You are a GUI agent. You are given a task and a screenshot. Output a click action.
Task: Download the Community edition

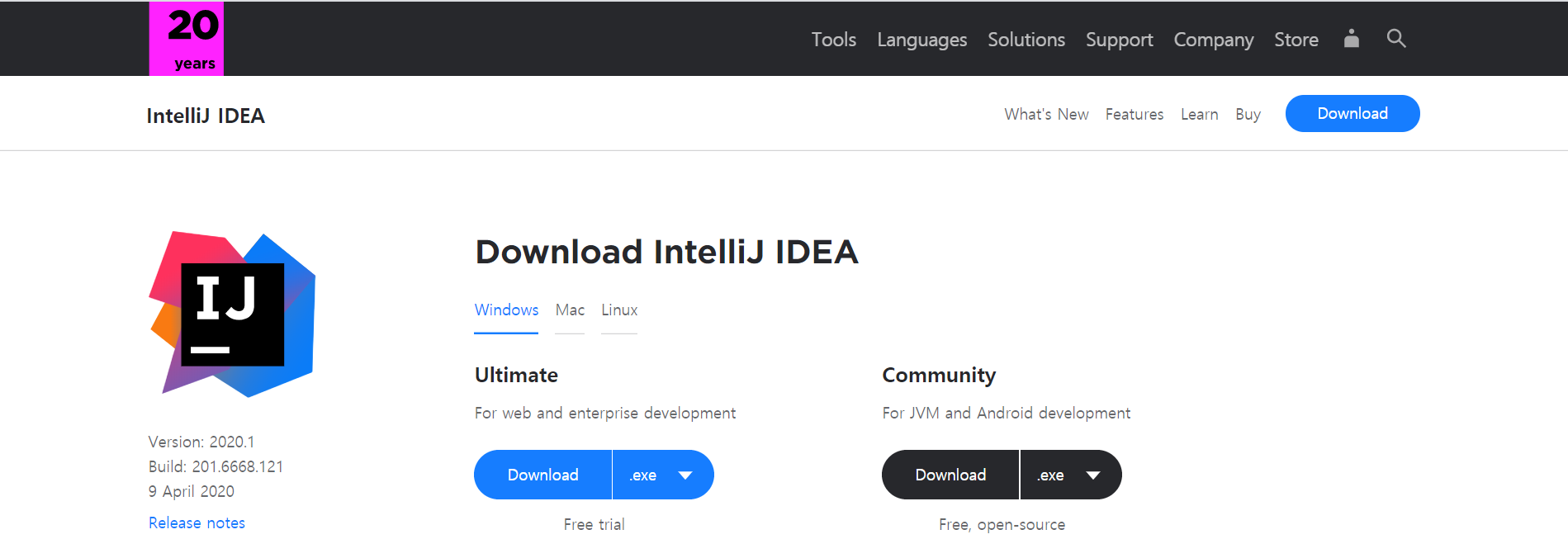pos(950,475)
